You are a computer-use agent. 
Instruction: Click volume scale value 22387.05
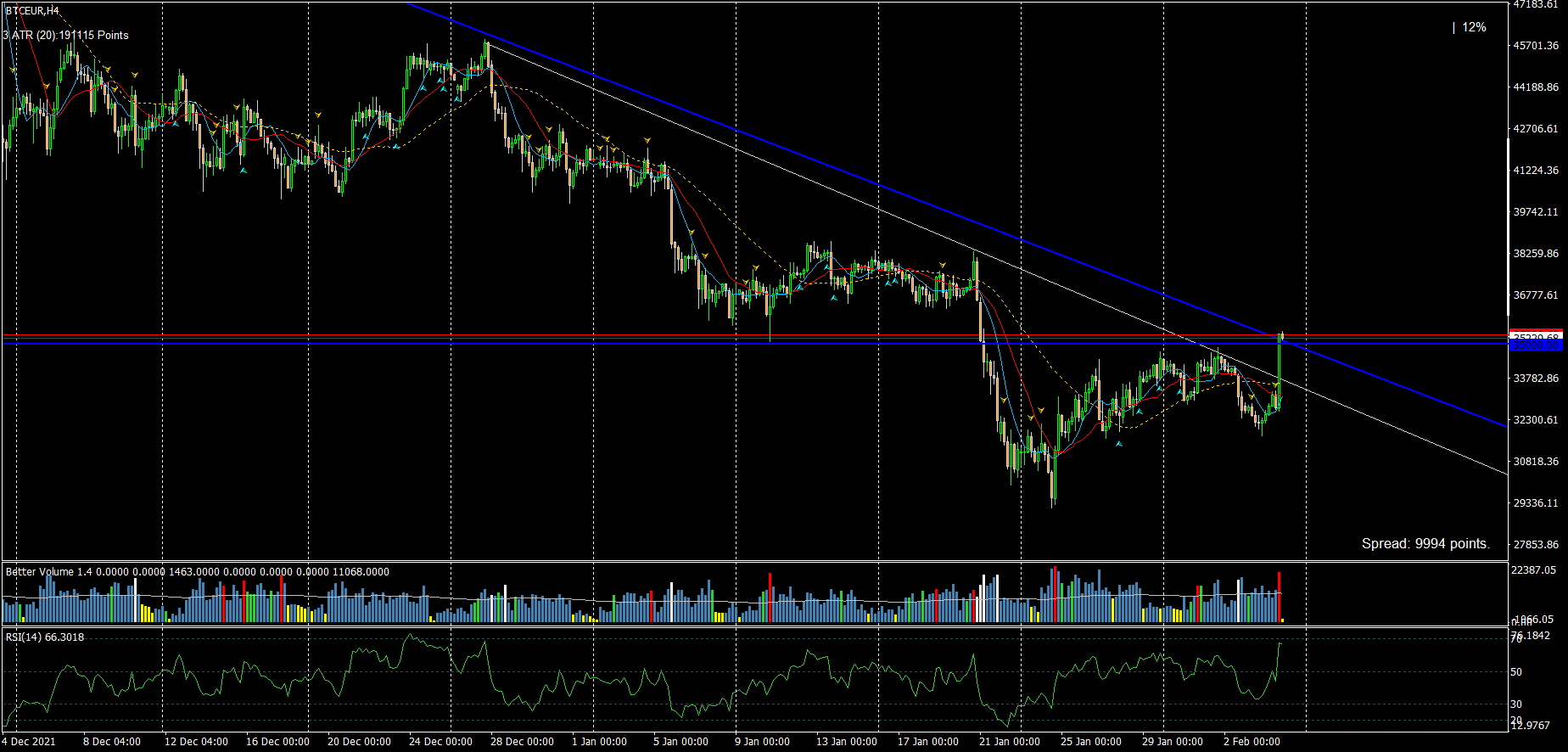point(1534,570)
